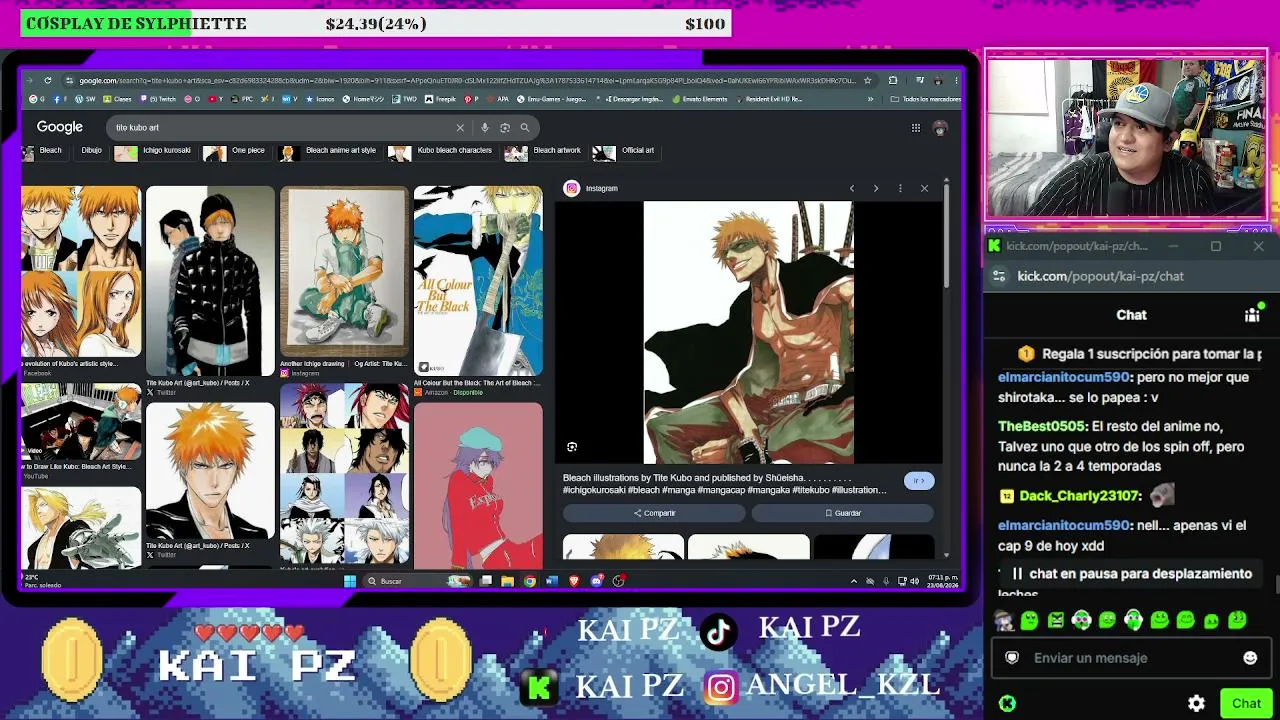The image size is (1280, 720).
Task: Open Windows Start menu
Action: [350, 581]
